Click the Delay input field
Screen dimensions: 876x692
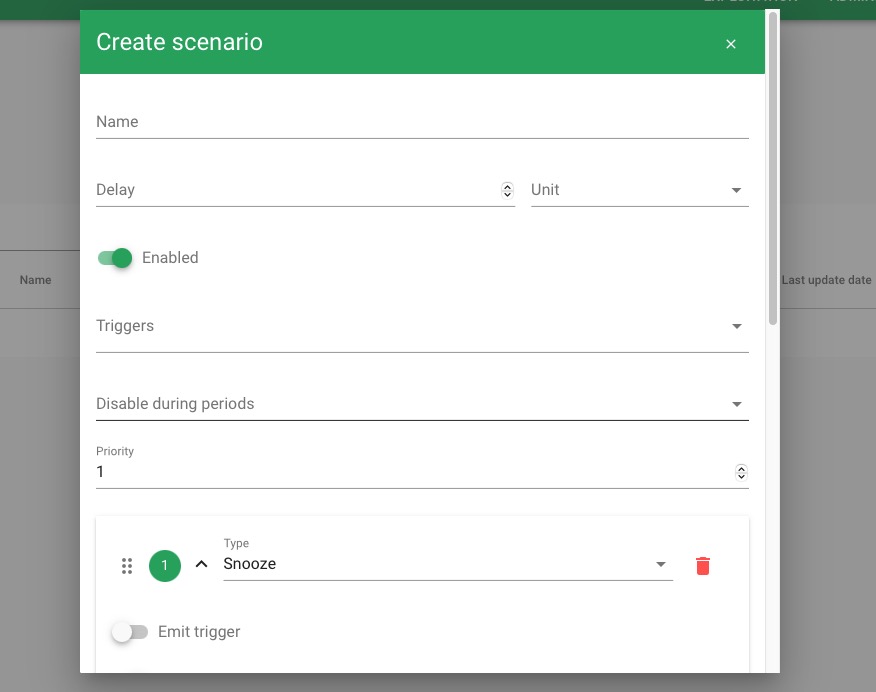pyautogui.click(x=300, y=190)
